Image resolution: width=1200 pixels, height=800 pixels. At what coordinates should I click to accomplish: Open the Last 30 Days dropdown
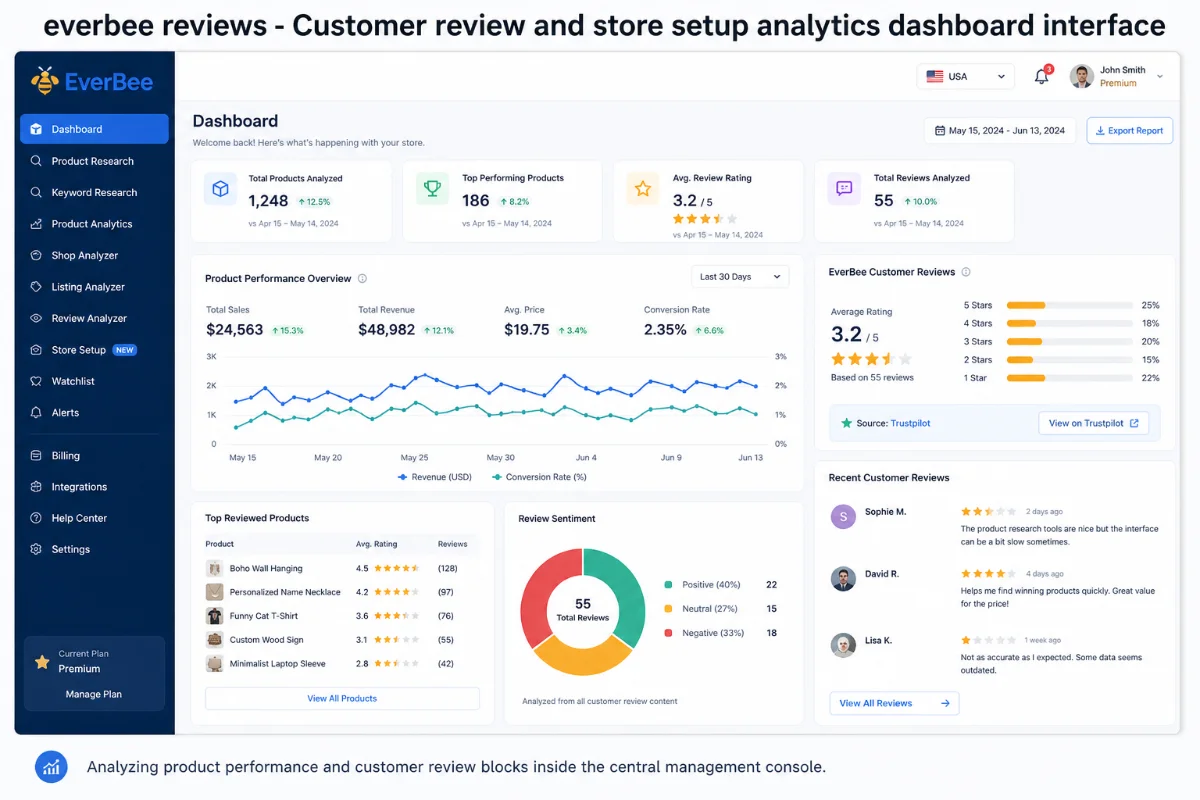740,277
